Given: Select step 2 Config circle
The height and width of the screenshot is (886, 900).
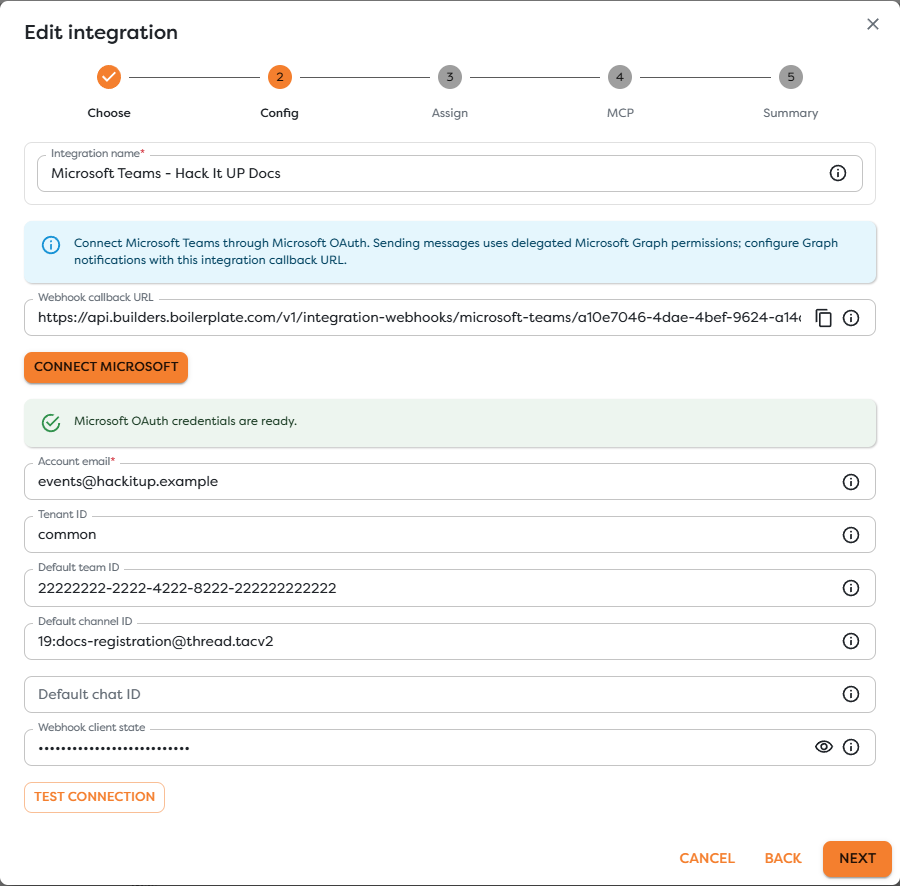Looking at the screenshot, I should (280, 77).
